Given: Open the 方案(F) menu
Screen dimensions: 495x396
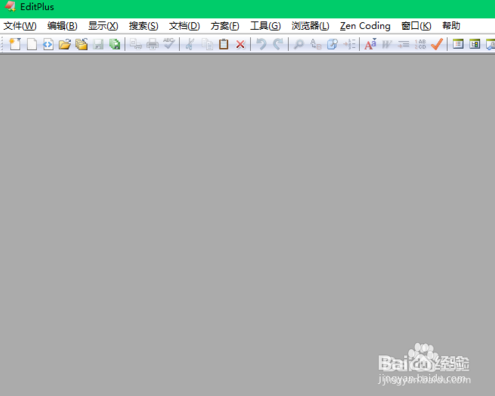Looking at the screenshot, I should click(225, 26).
